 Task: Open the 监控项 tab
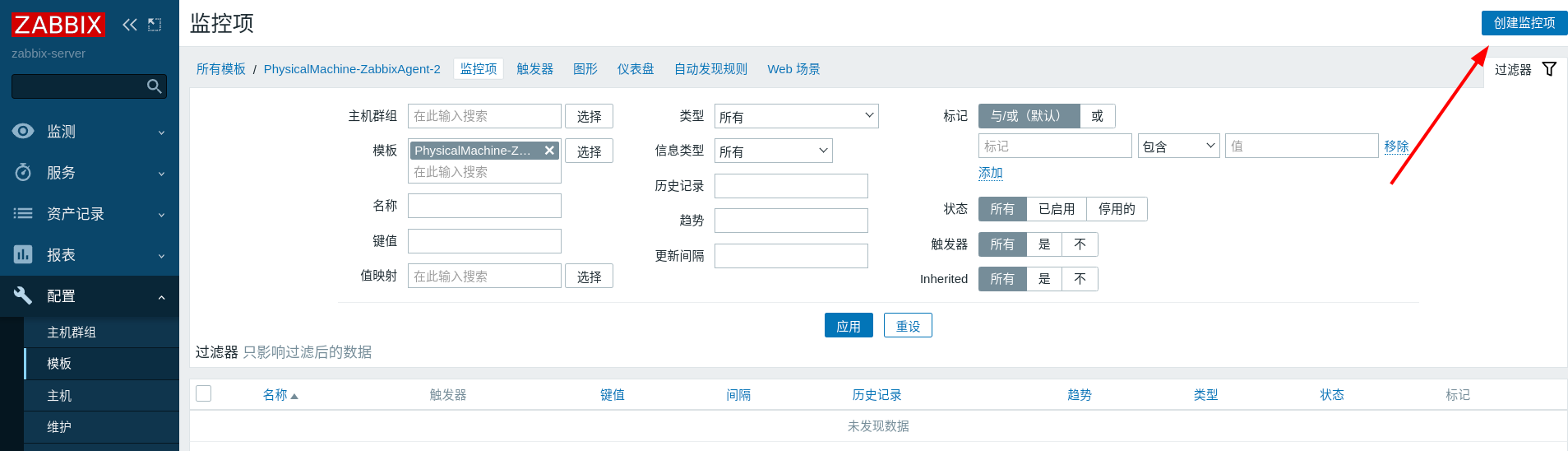(479, 69)
